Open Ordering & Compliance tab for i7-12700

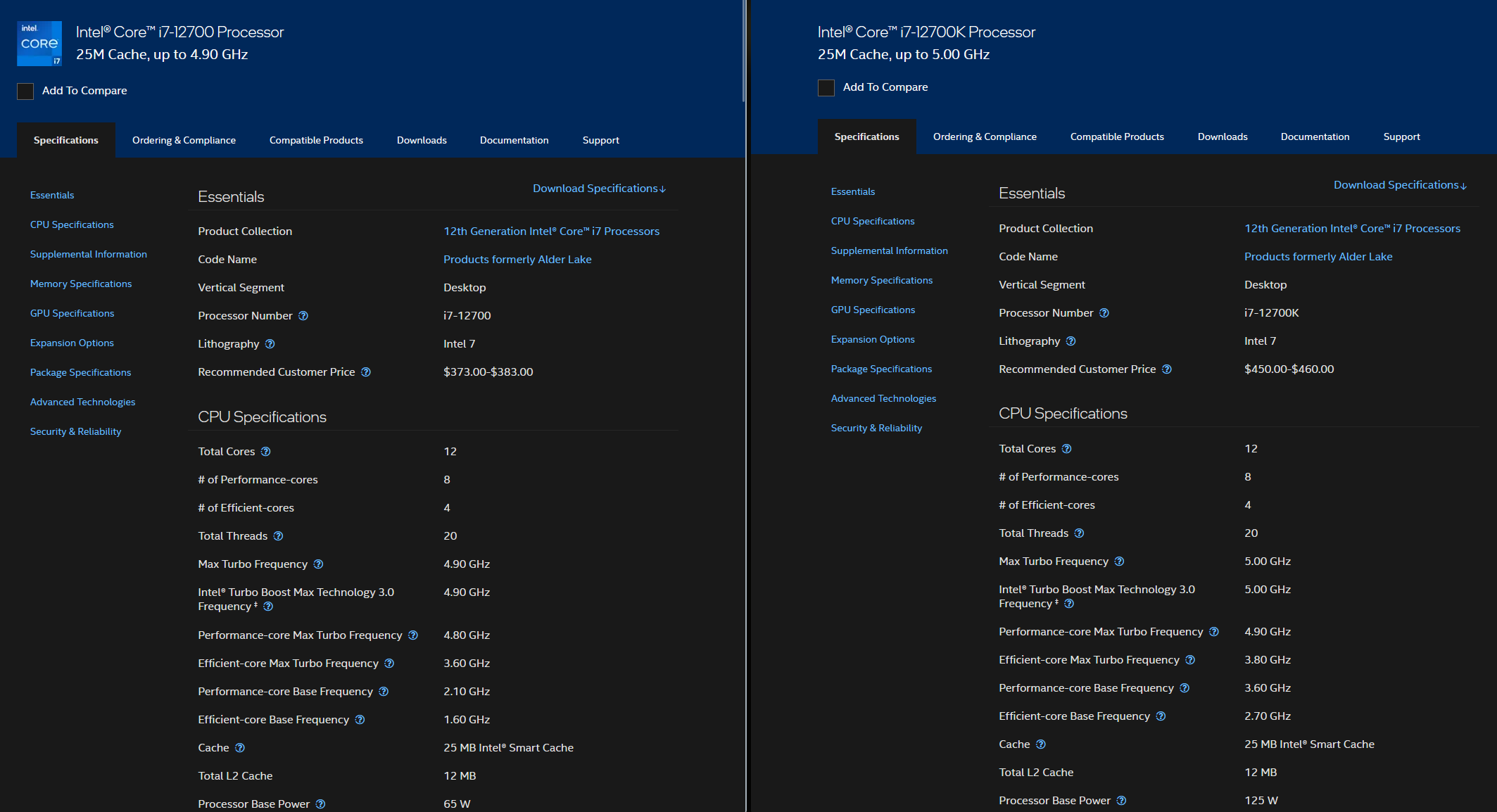(184, 140)
